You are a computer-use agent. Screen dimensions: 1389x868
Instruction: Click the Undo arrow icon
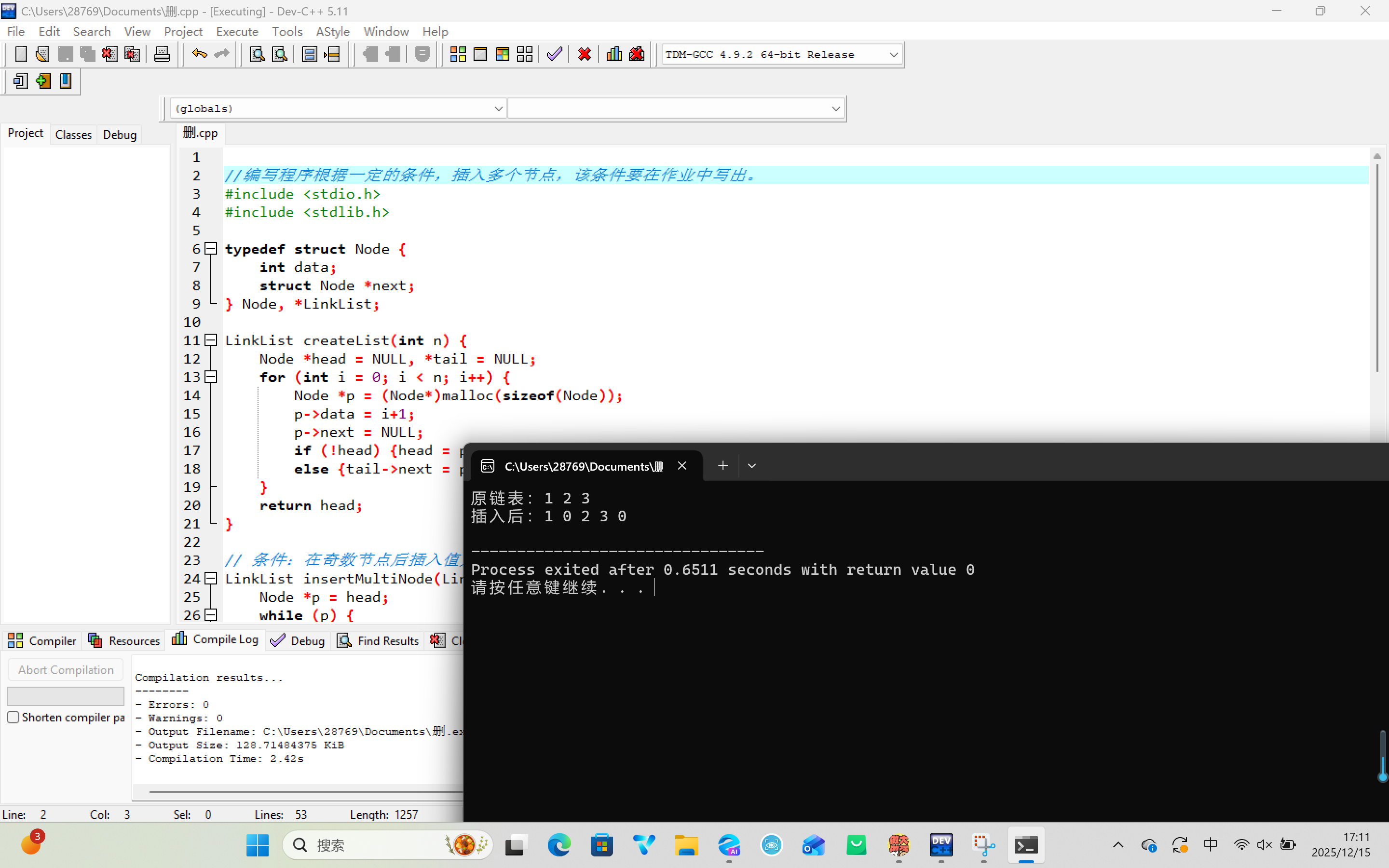[x=199, y=54]
